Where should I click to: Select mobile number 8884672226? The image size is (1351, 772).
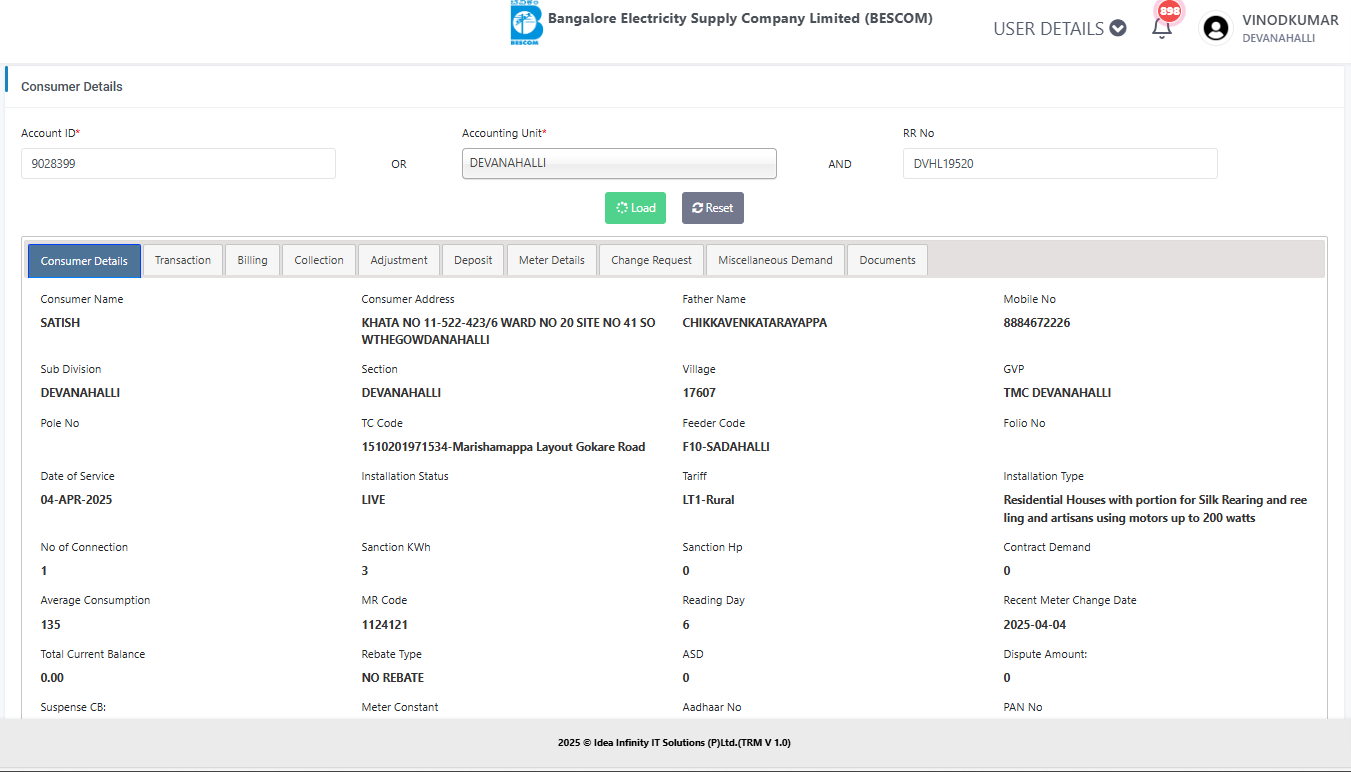[x=1037, y=323]
